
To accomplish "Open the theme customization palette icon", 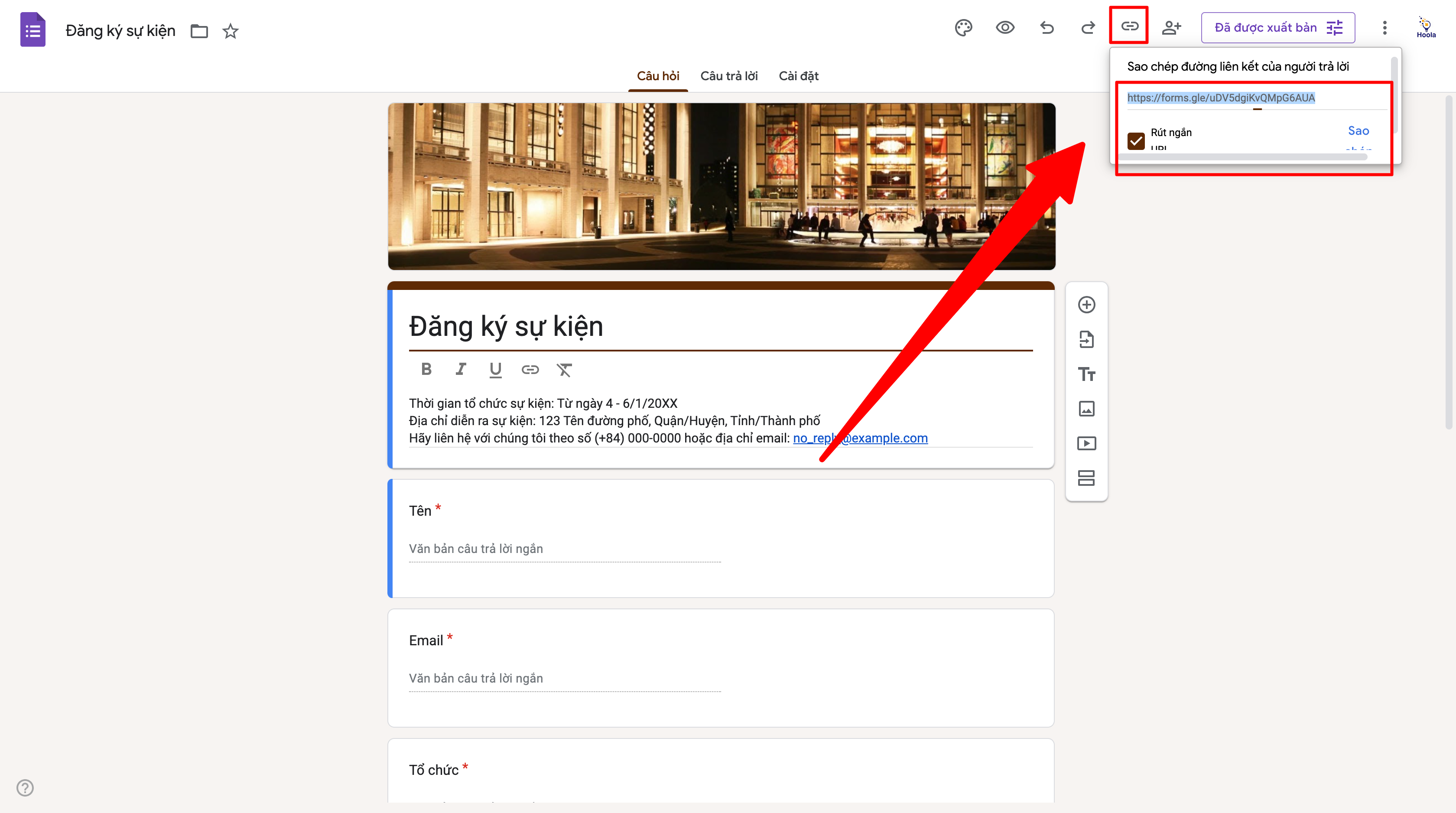I will [x=963, y=28].
